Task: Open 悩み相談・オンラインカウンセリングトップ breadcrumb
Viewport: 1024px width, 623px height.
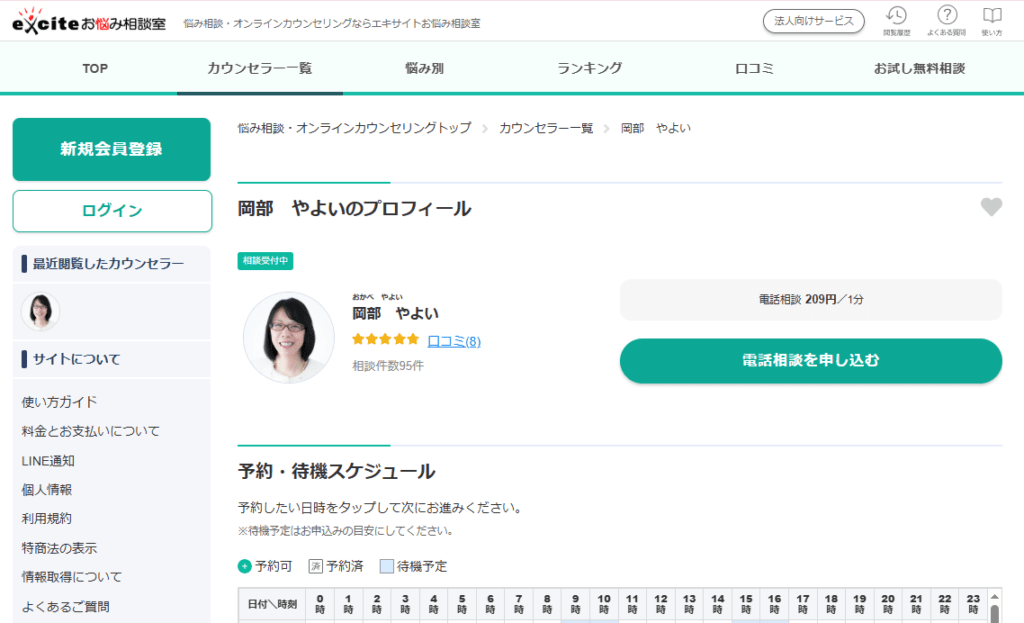Action: click(x=355, y=128)
